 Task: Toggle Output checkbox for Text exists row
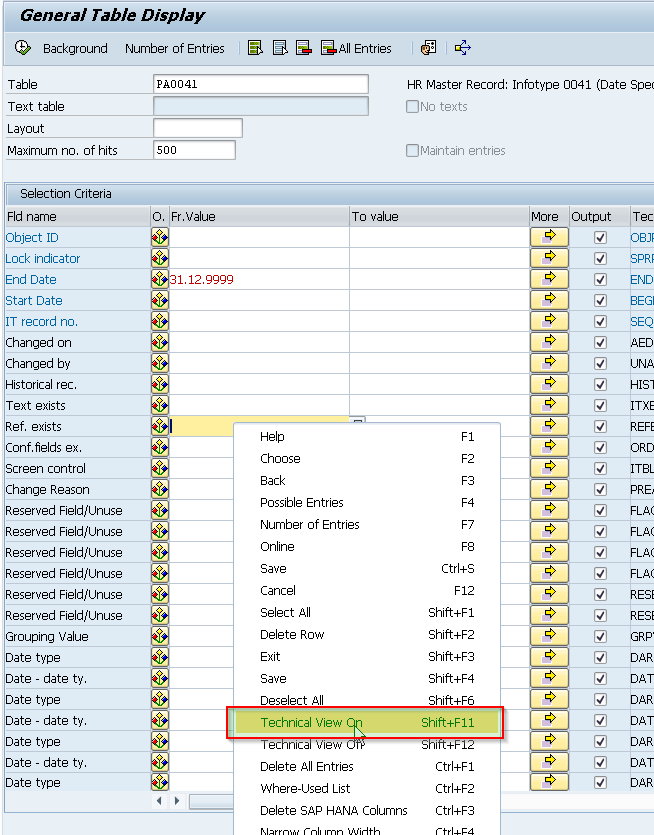point(600,406)
